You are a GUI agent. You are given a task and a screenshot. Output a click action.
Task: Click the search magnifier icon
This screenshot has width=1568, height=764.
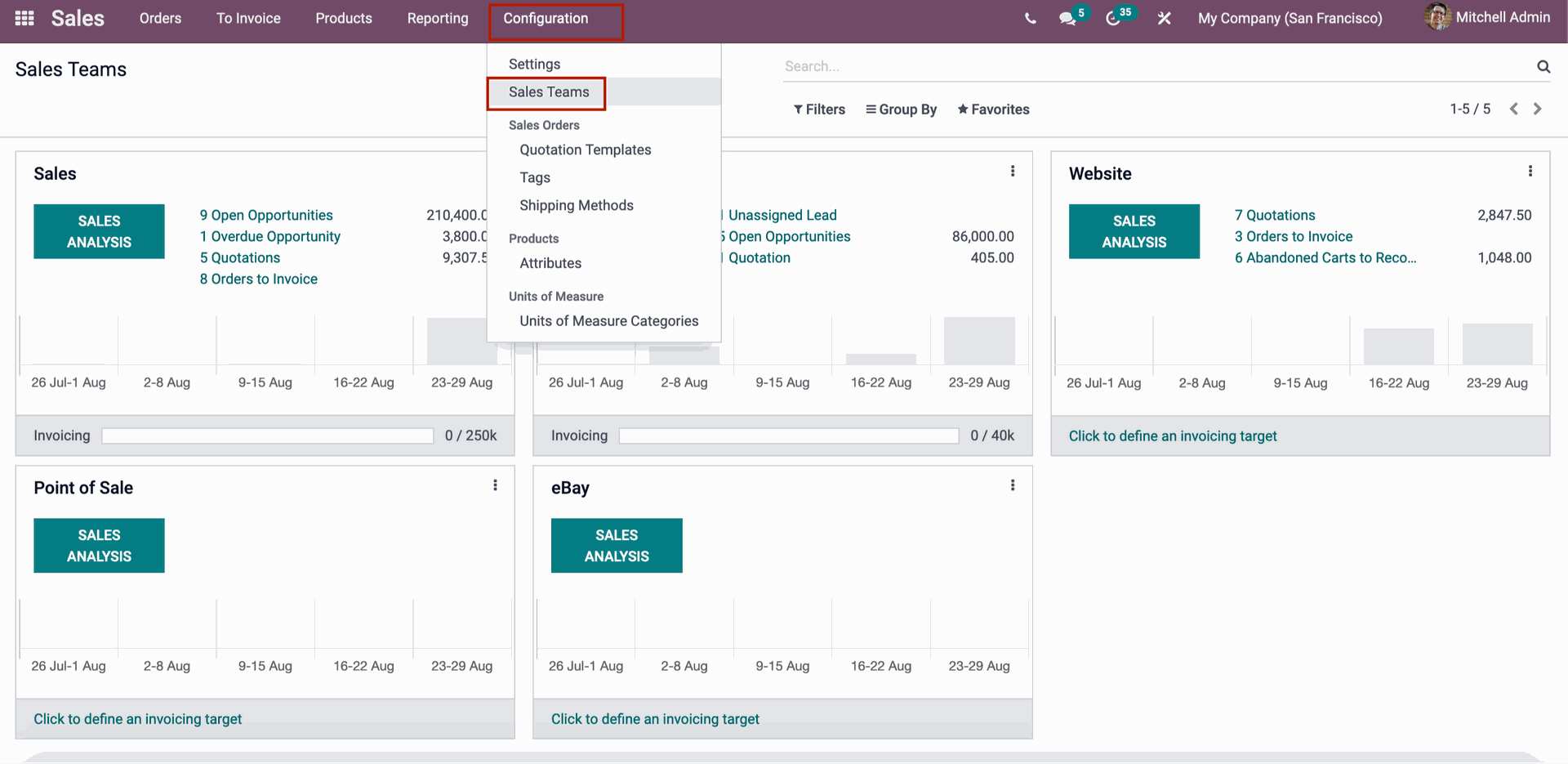point(1543,66)
